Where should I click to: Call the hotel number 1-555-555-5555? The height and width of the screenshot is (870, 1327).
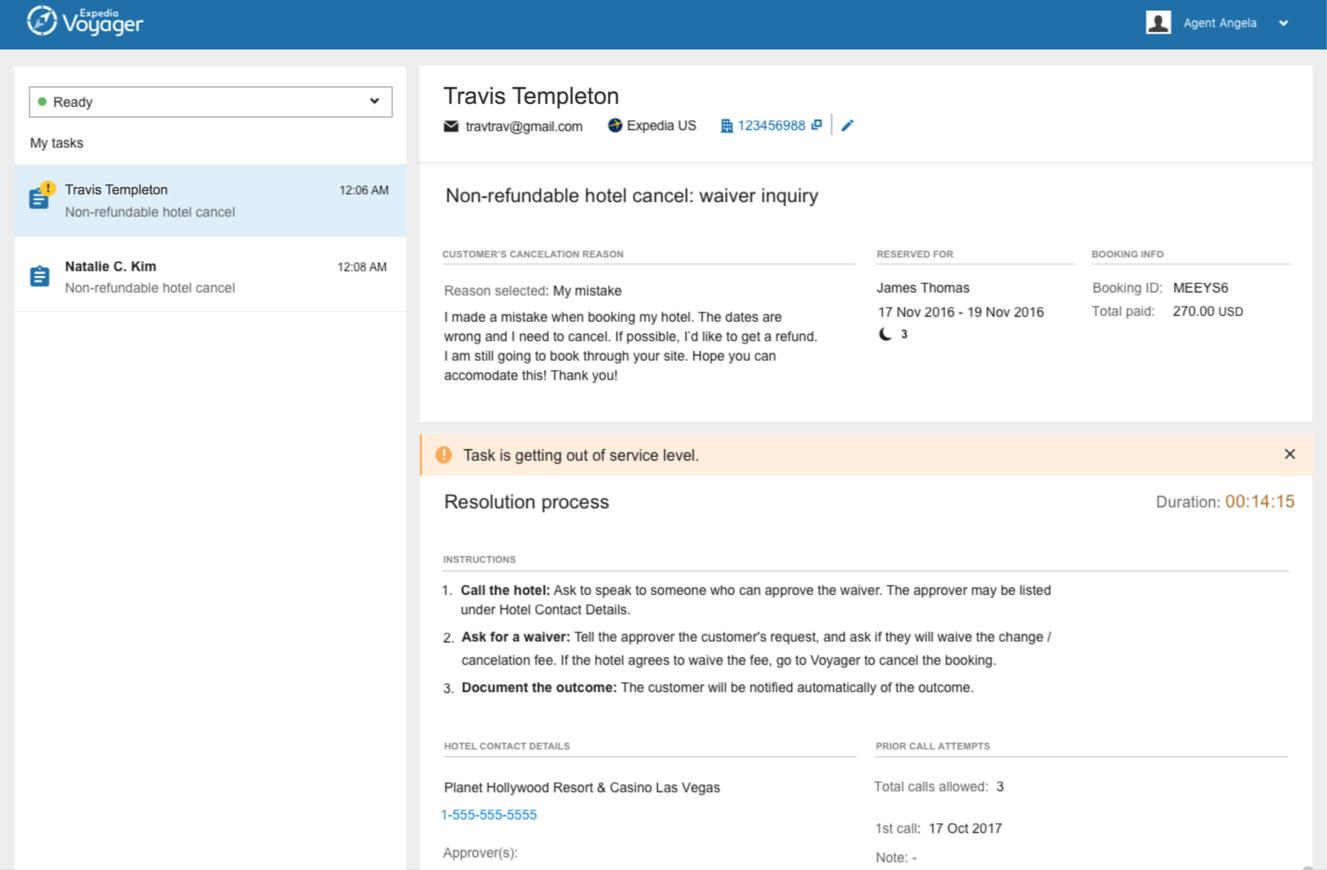(x=489, y=815)
